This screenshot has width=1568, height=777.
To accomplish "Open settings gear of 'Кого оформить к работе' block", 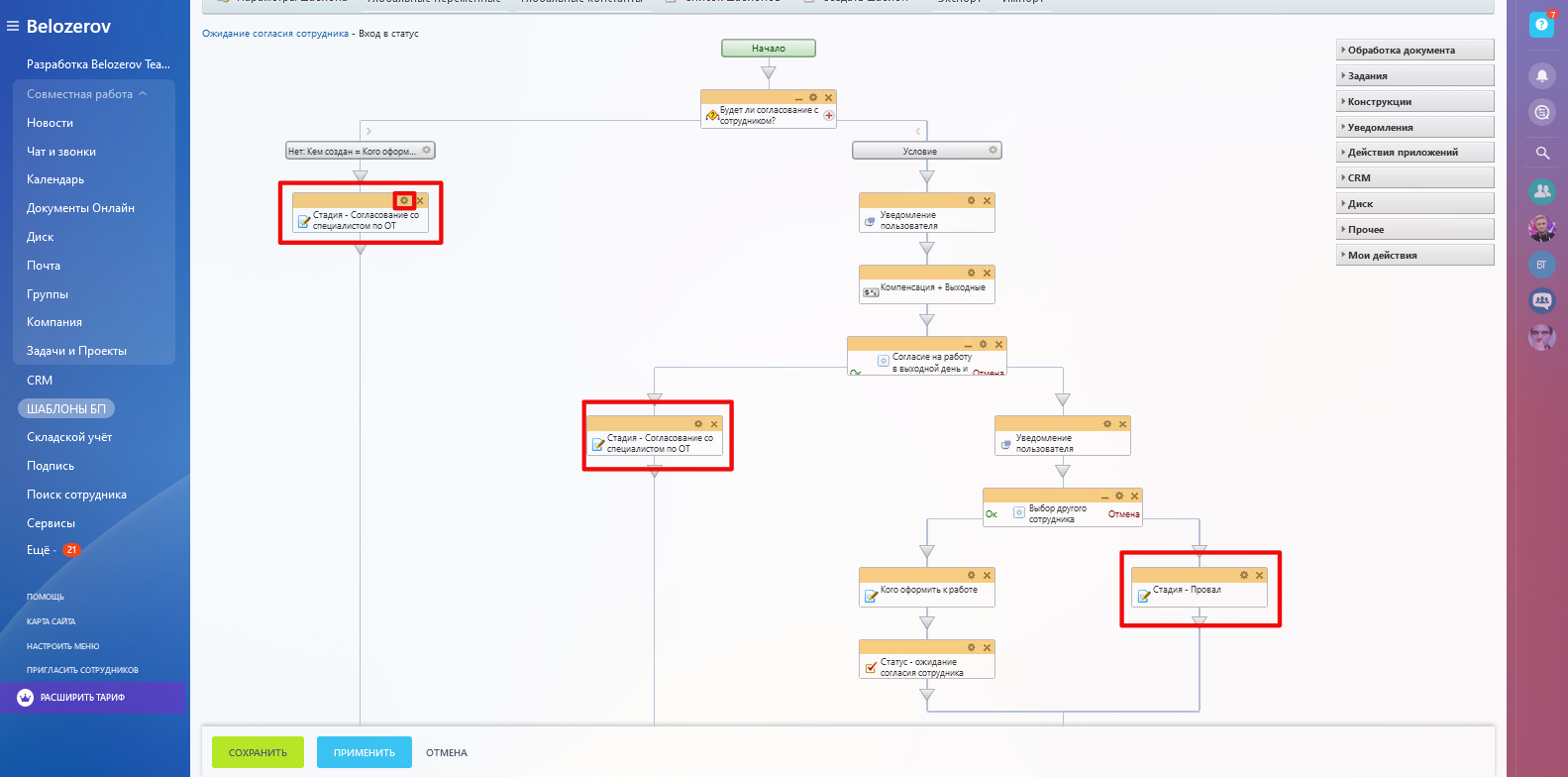I will [x=971, y=575].
